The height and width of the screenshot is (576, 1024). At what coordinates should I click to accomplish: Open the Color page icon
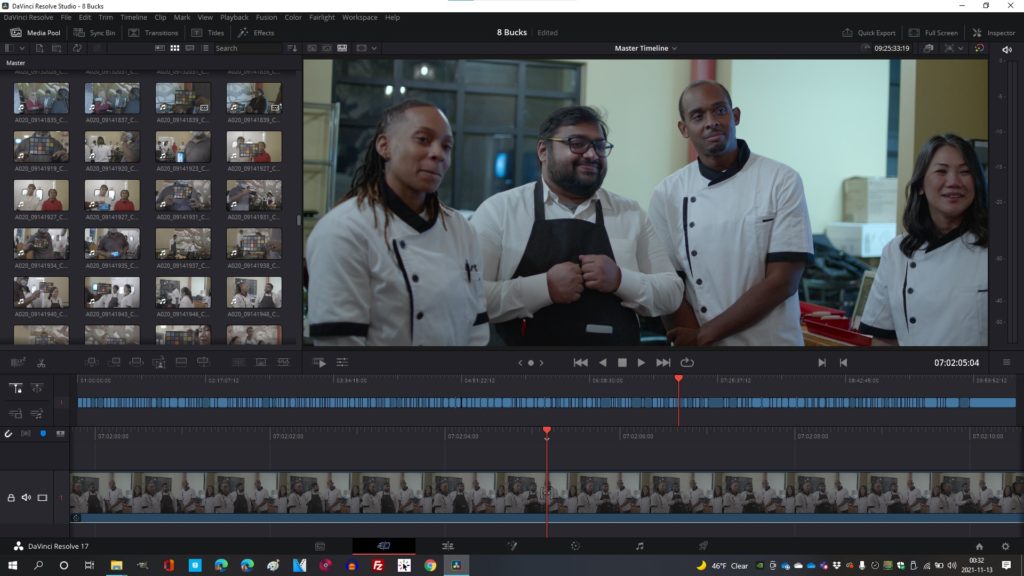pos(575,546)
